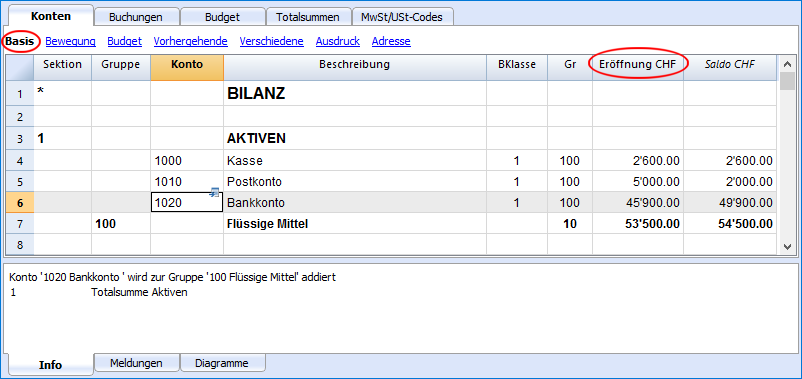Click the Eröffnung value 2'600.00 for Kasse

point(638,161)
